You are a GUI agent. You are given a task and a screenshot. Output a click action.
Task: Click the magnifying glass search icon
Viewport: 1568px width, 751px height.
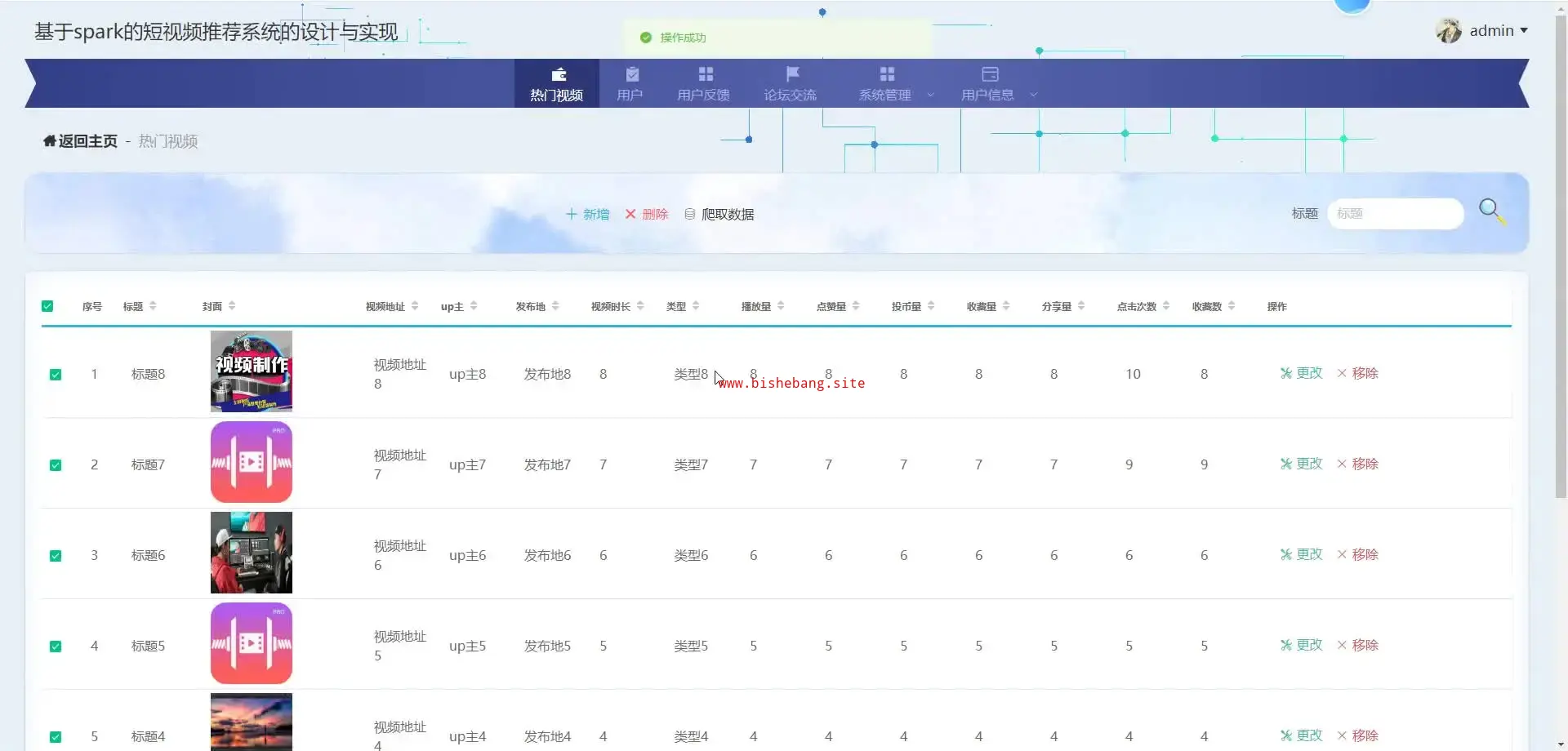coord(1490,211)
